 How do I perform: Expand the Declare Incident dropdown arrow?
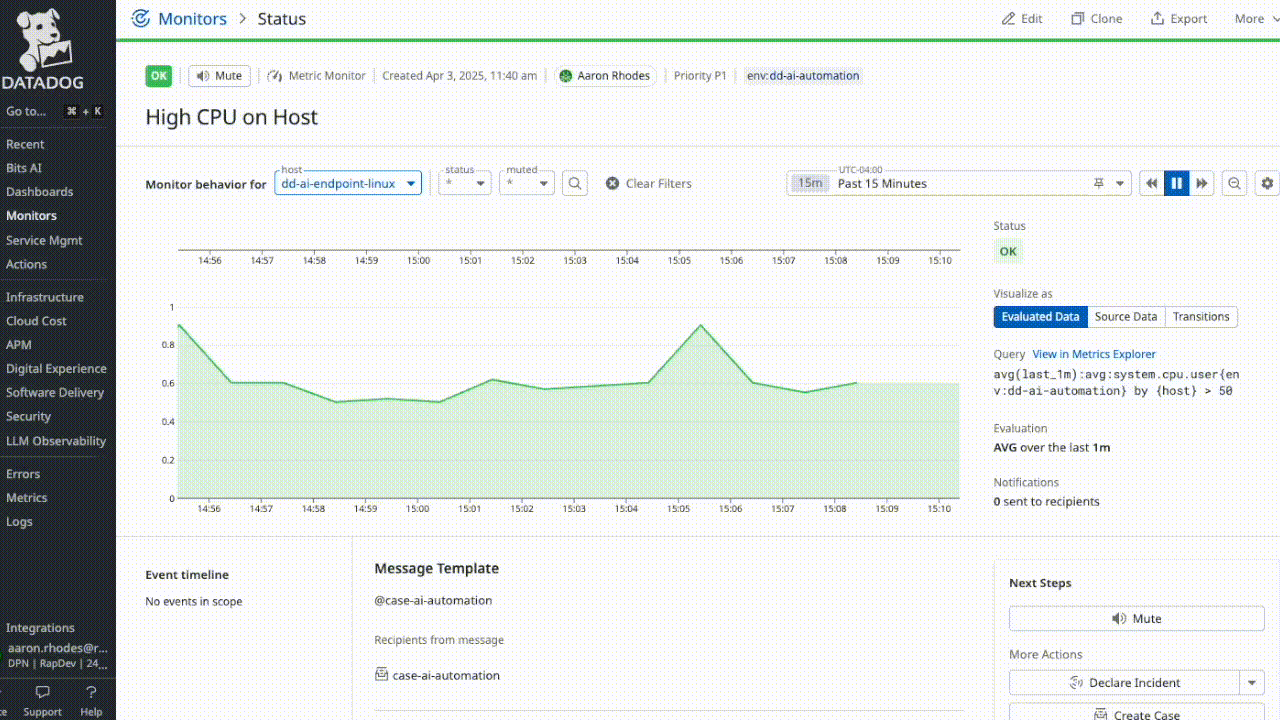pyautogui.click(x=1252, y=683)
